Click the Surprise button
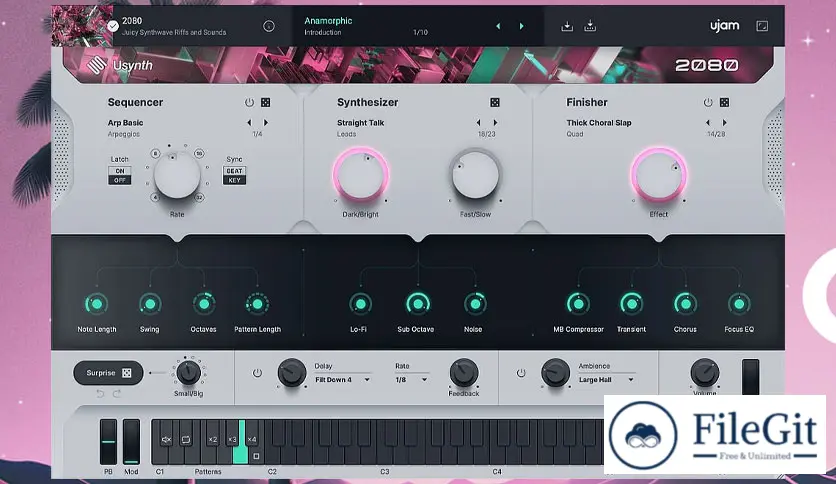This screenshot has height=484, width=836. tap(108, 373)
